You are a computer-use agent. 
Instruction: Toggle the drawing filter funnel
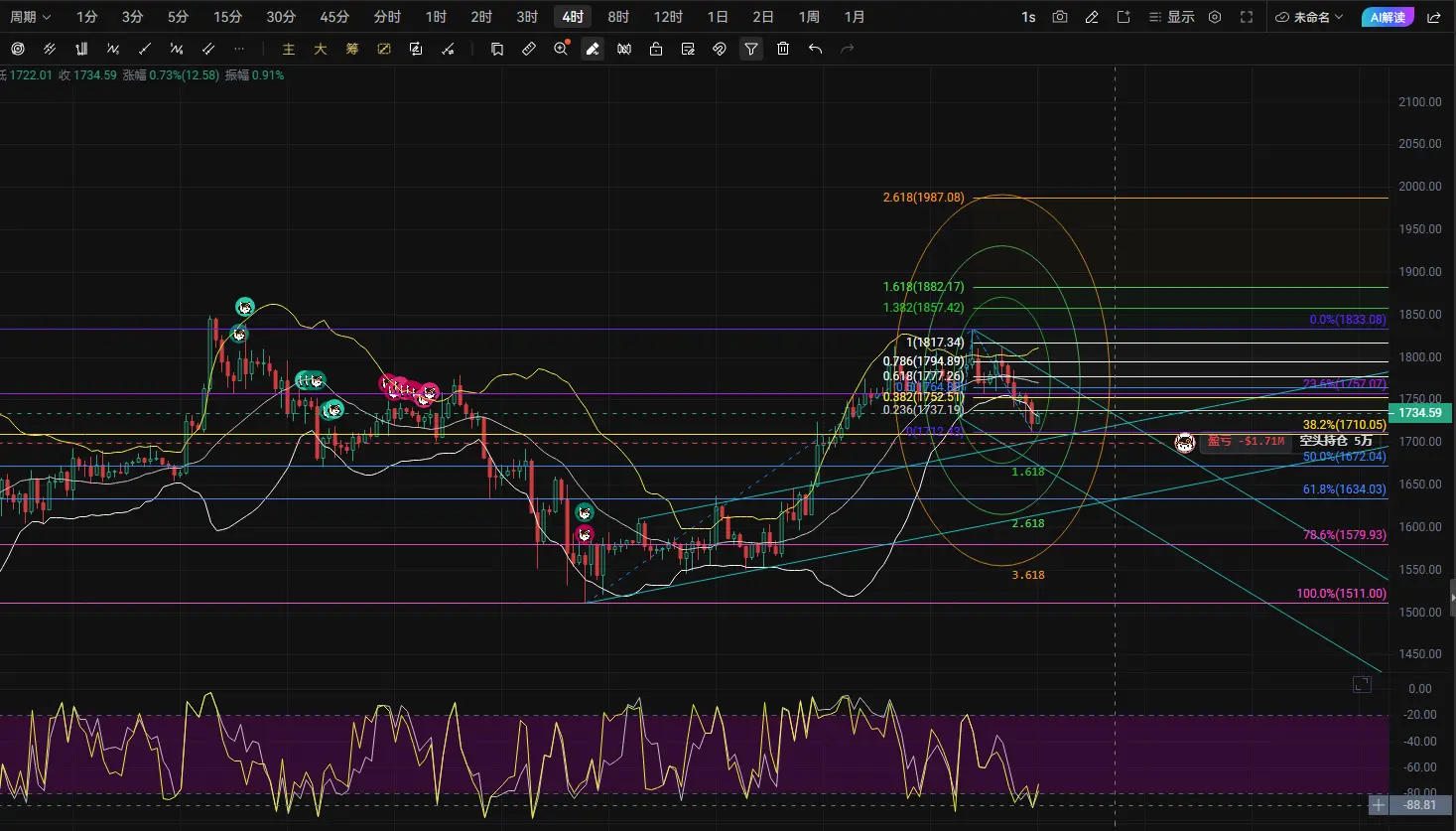[751, 49]
